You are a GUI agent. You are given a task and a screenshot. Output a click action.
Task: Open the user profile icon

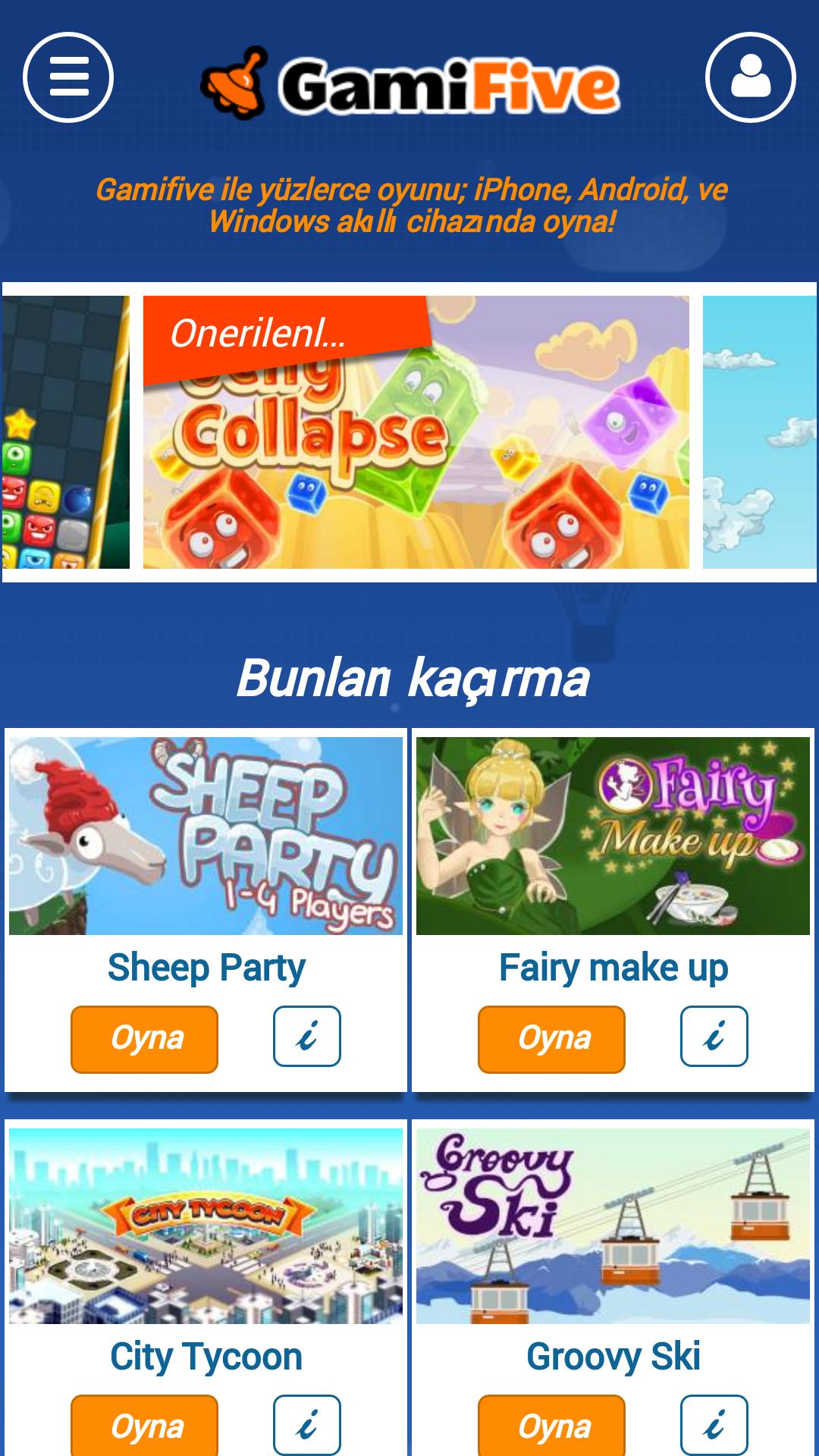751,77
